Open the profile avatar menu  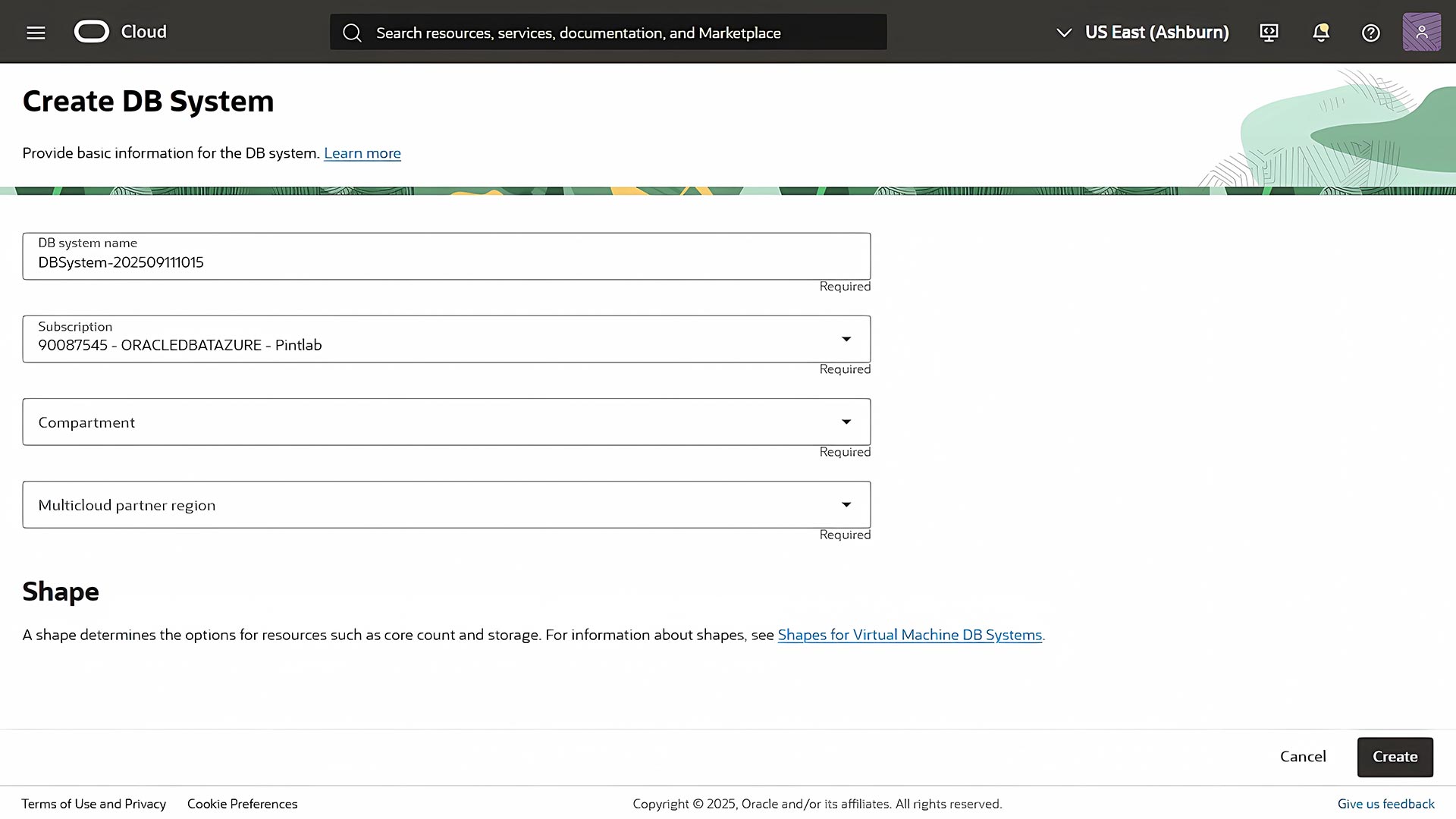(x=1421, y=31)
